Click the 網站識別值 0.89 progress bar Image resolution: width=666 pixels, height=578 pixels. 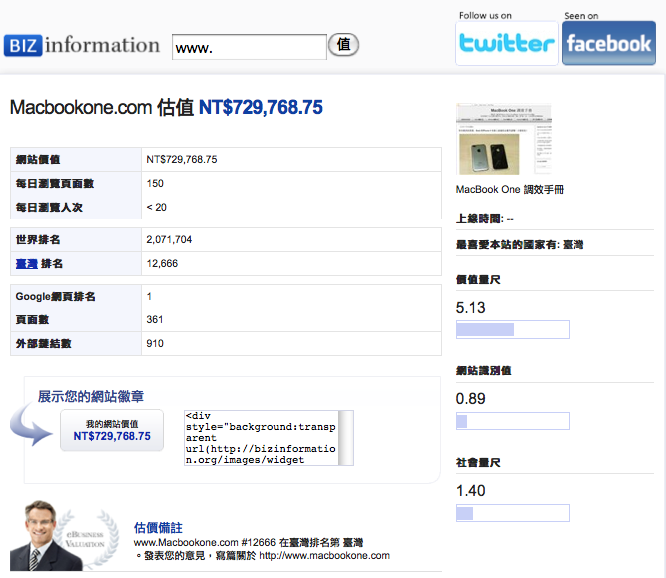pos(513,421)
